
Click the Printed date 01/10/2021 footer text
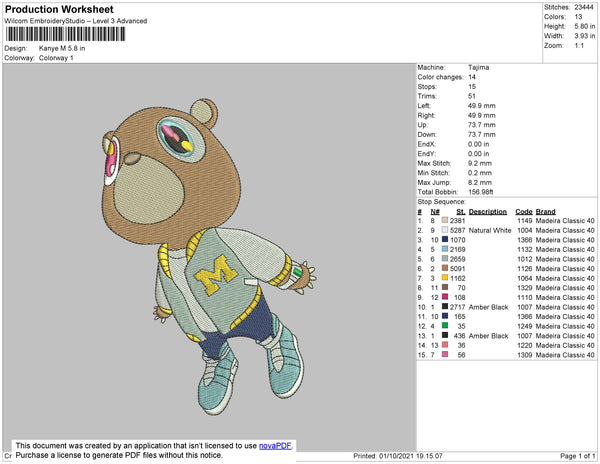(398, 456)
